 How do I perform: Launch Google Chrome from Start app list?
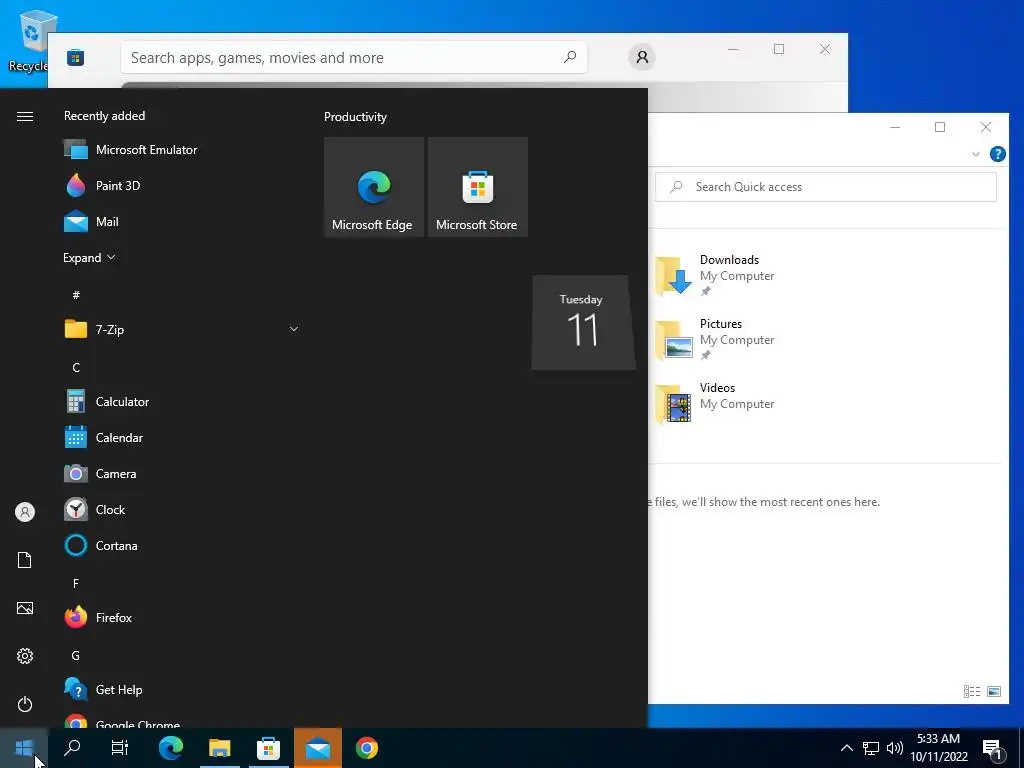tap(181, 721)
